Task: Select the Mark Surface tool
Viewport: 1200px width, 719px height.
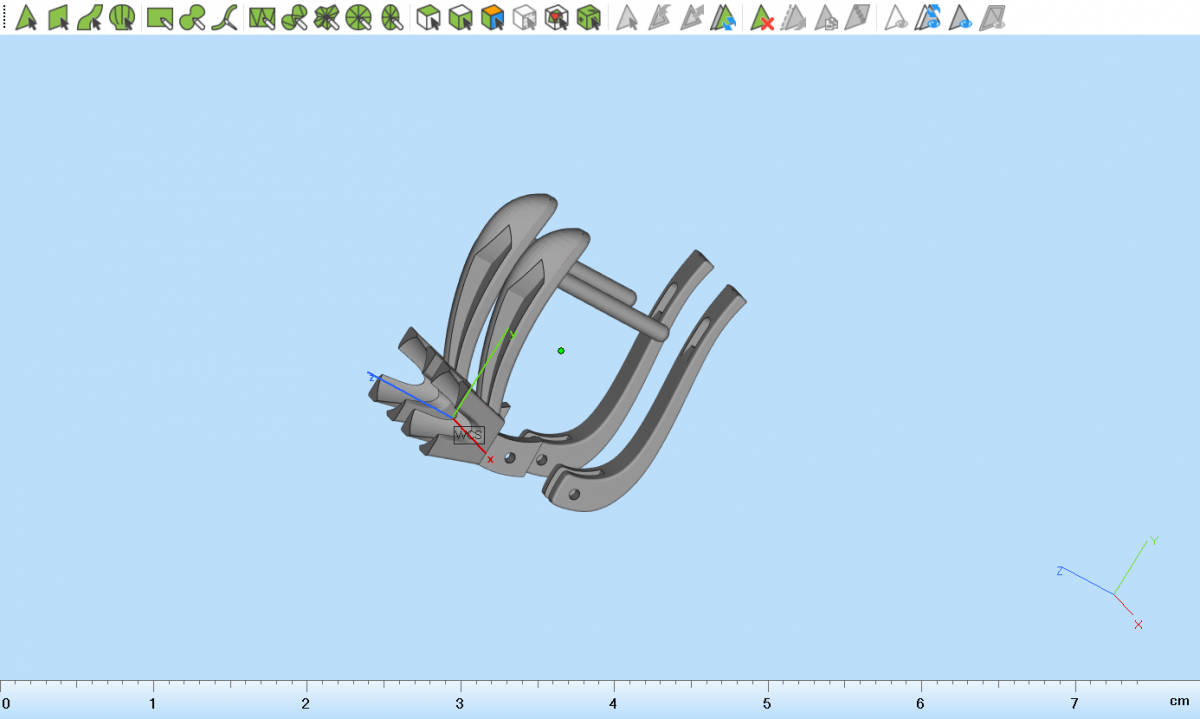Action: (x=90, y=17)
